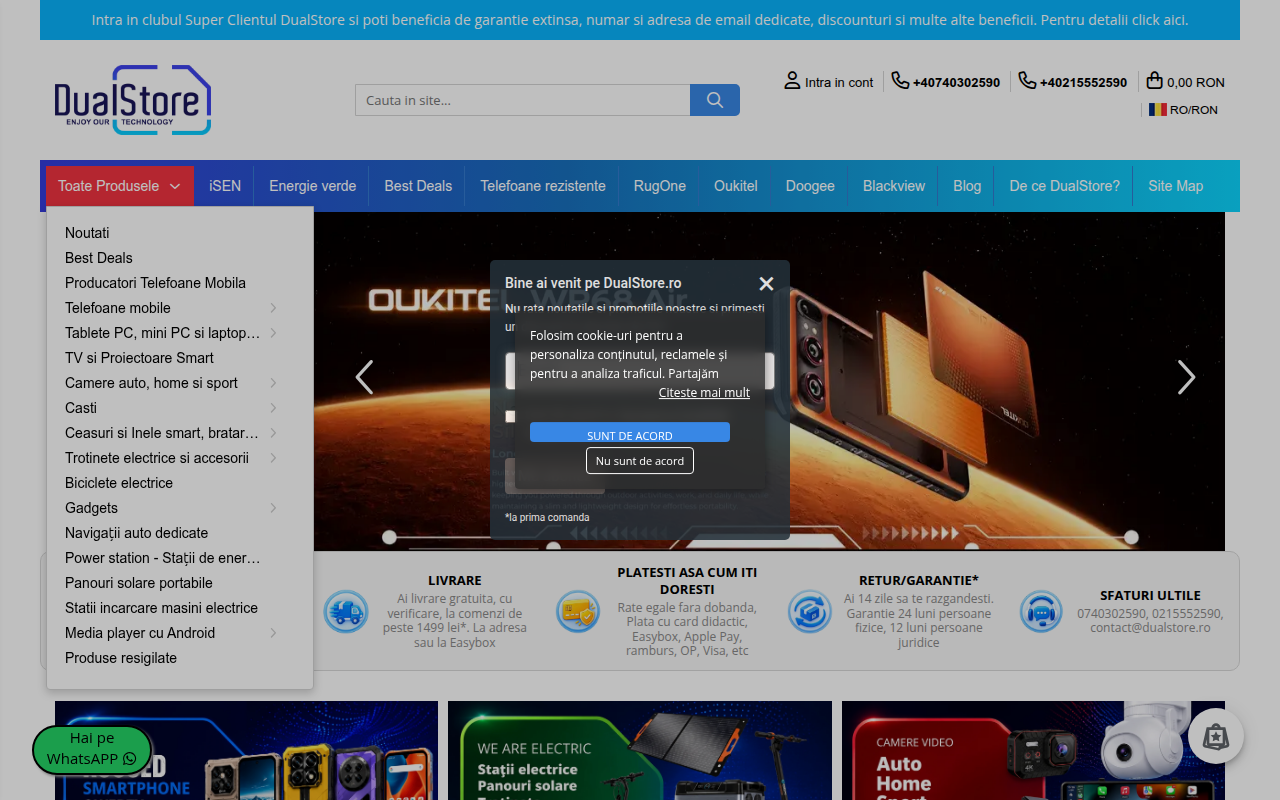1280x800 pixels.
Task: Go to previous banner slide
Action: (365, 377)
